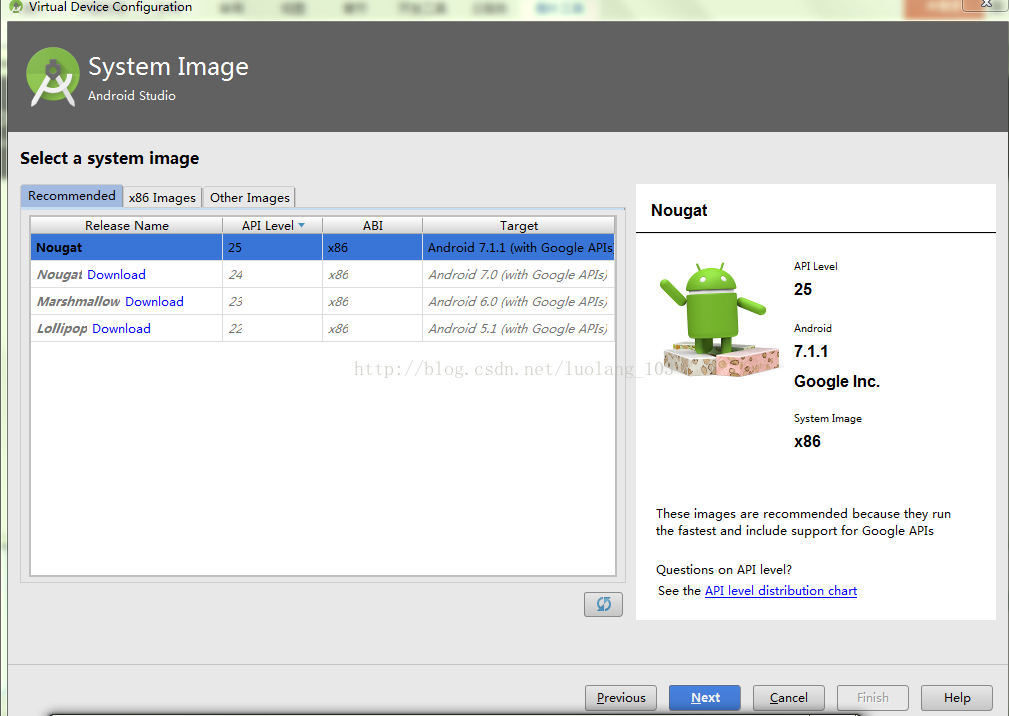Click the Android Studio logo in header
1009x716 pixels.
point(53,77)
